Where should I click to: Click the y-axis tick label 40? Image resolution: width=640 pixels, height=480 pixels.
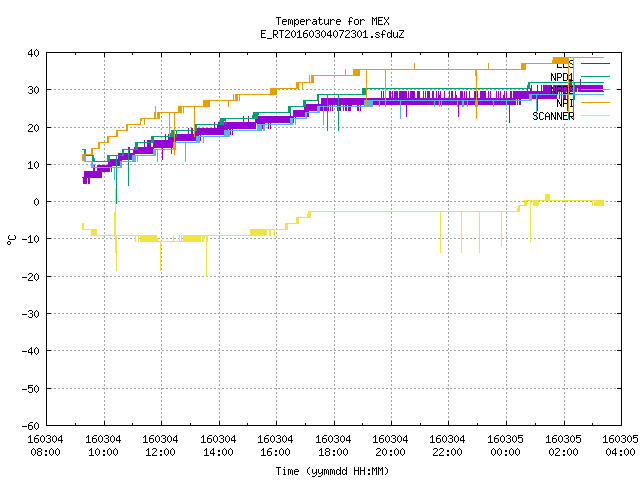(33, 53)
